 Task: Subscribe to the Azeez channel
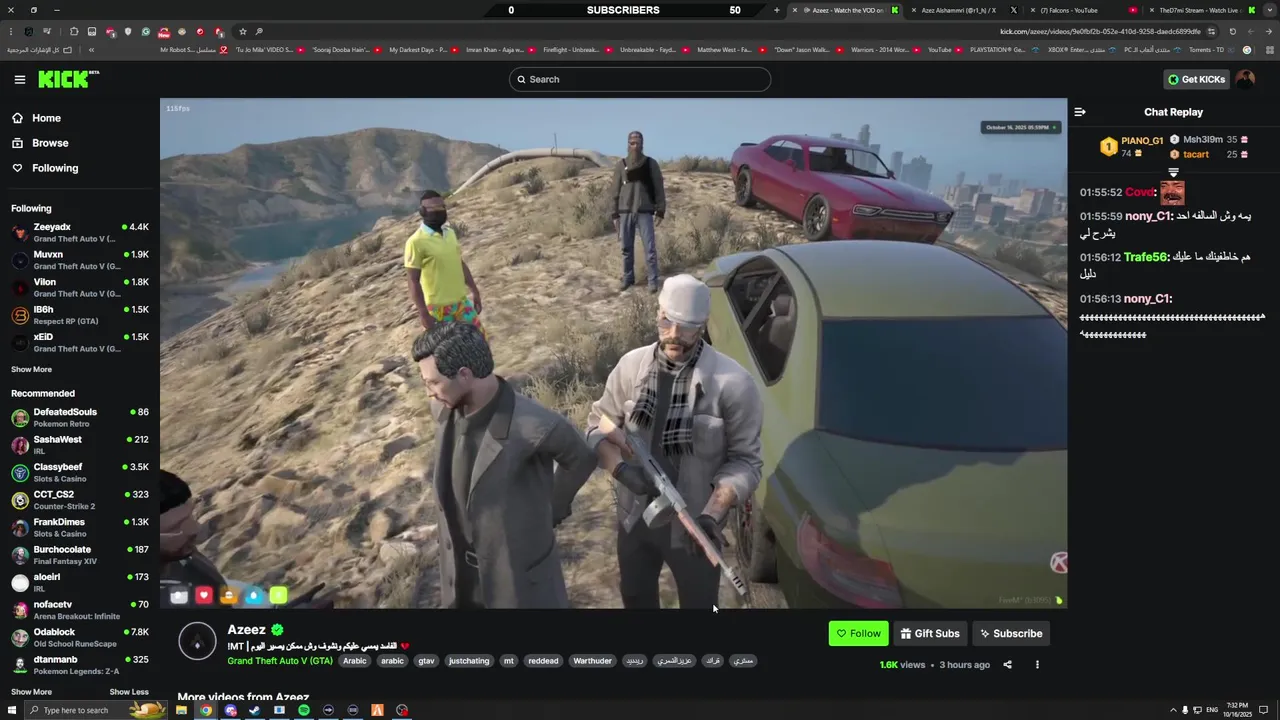click(x=1011, y=633)
